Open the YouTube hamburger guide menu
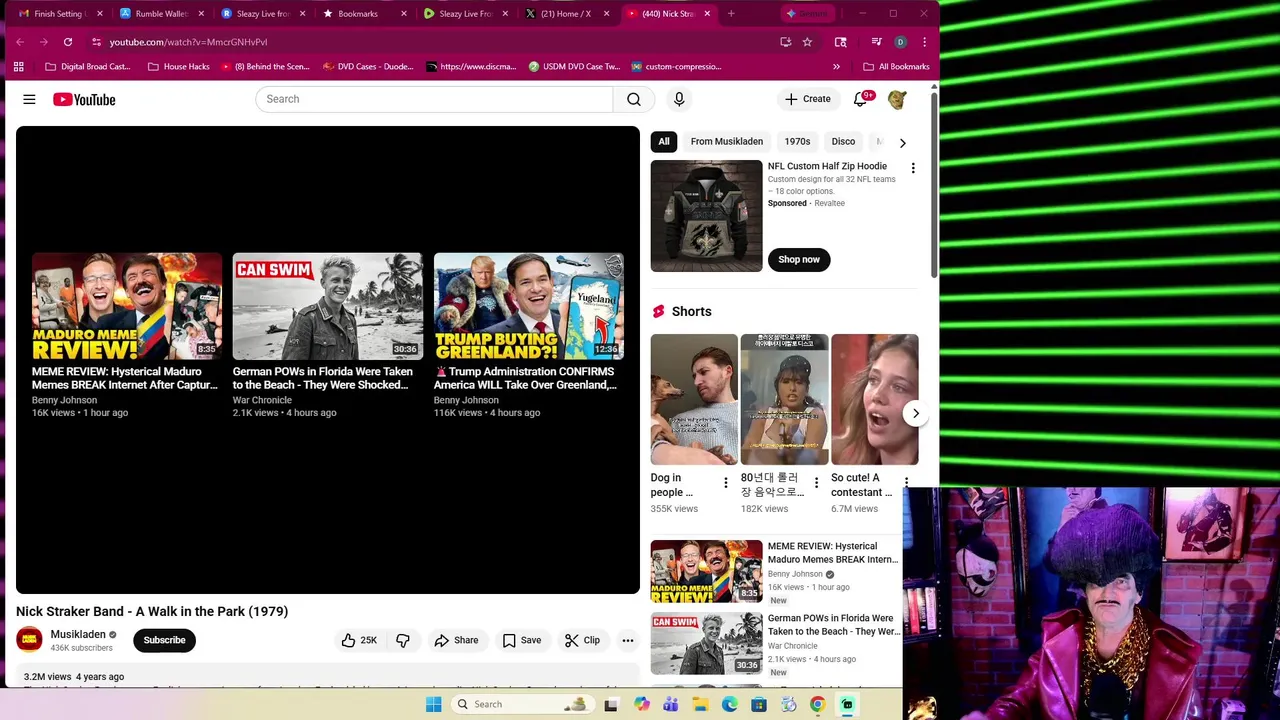Image resolution: width=1280 pixels, height=720 pixels. (x=29, y=99)
